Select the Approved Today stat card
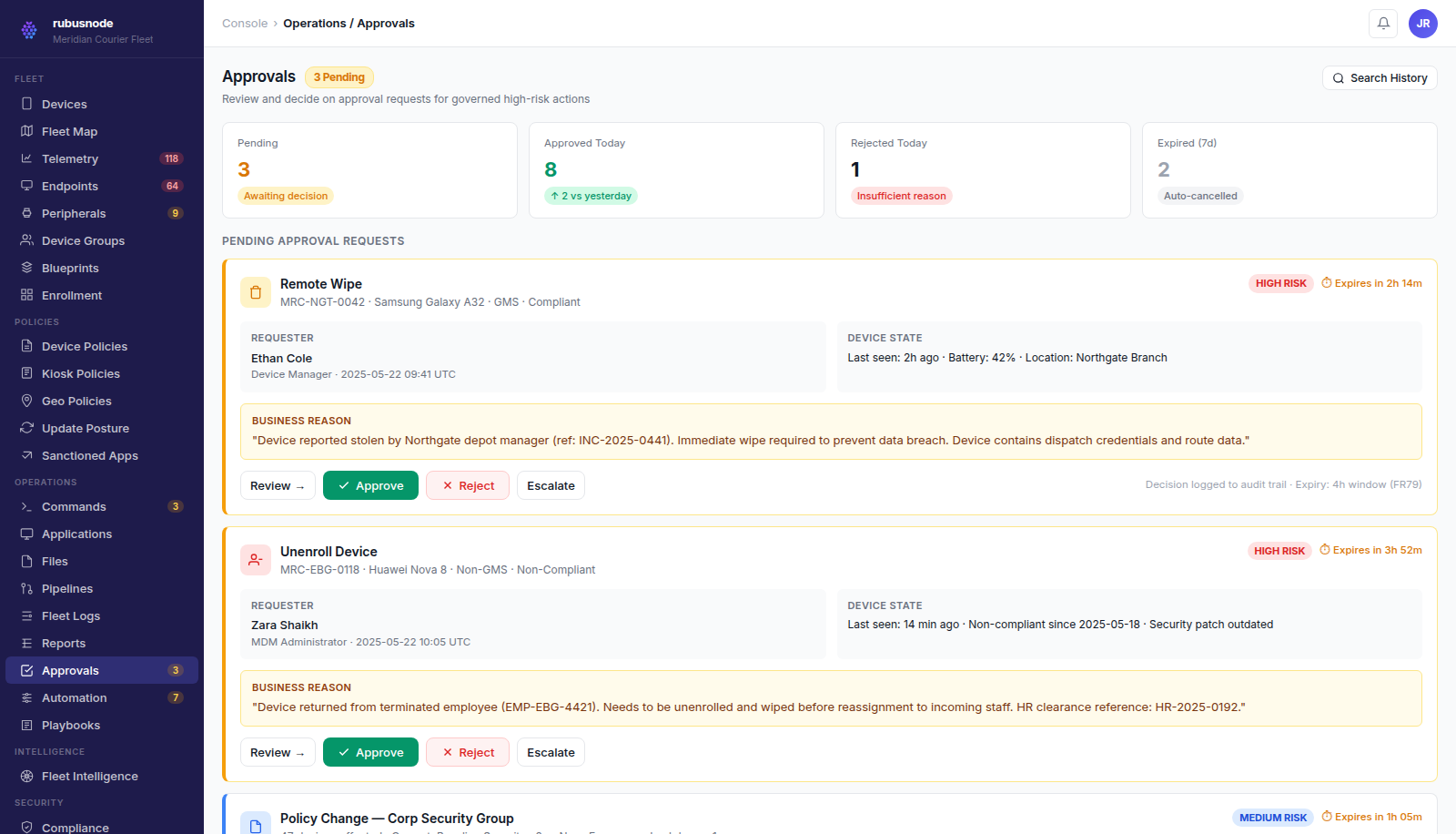The height and width of the screenshot is (834, 1456). (676, 170)
